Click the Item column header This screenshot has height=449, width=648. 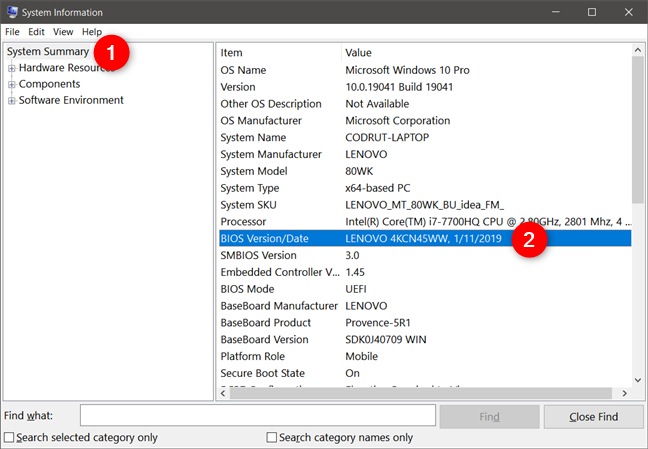coord(280,53)
